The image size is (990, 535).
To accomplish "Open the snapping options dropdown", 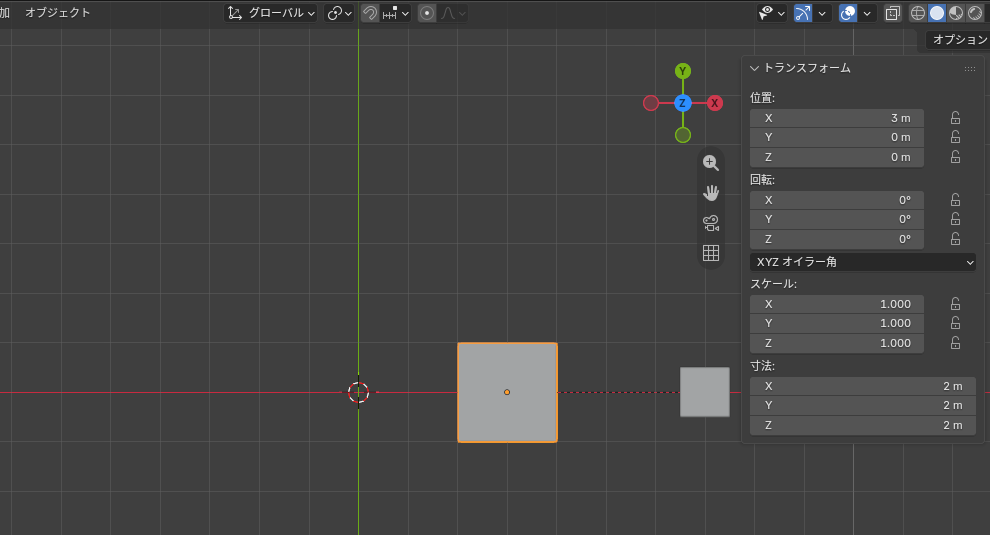I will coord(396,13).
